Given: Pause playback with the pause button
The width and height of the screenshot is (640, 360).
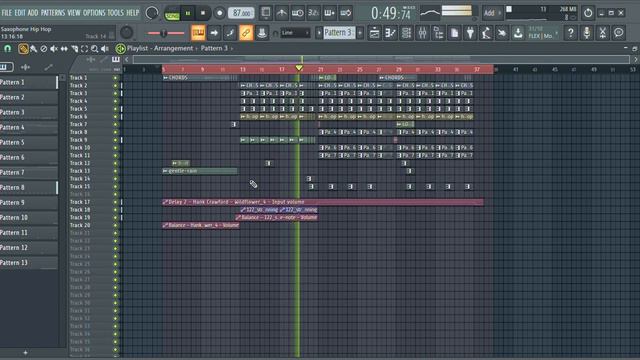Looking at the screenshot, I should 188,13.
